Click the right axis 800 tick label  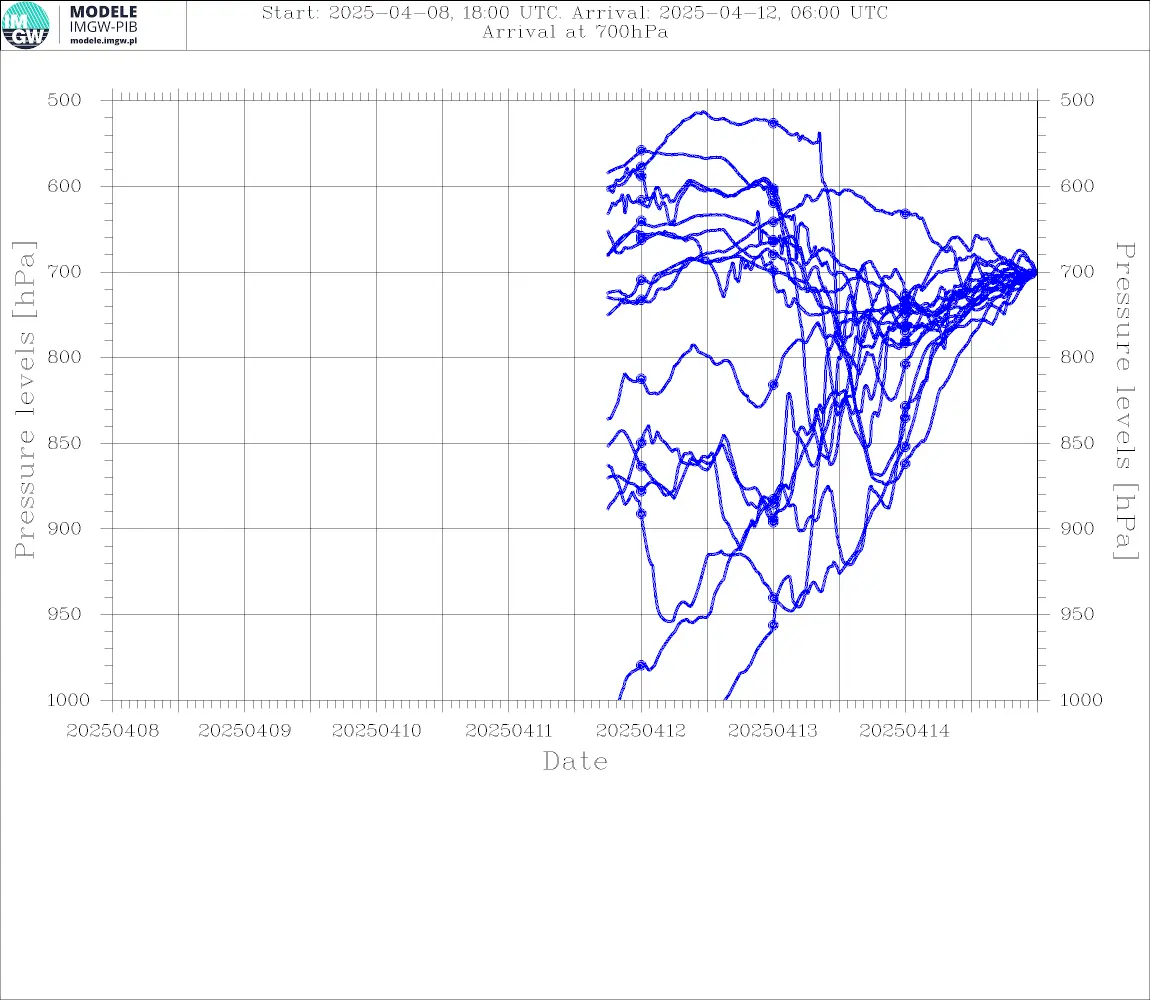[x=1077, y=357]
